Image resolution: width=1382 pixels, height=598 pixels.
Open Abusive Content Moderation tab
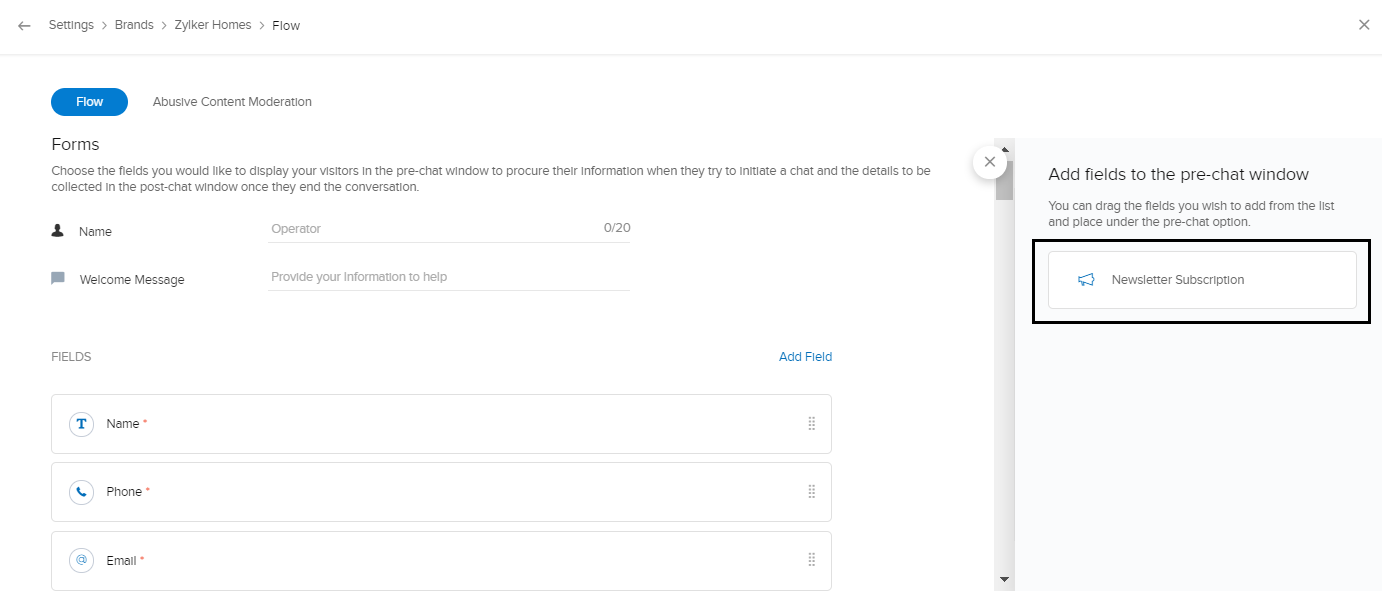(x=232, y=102)
